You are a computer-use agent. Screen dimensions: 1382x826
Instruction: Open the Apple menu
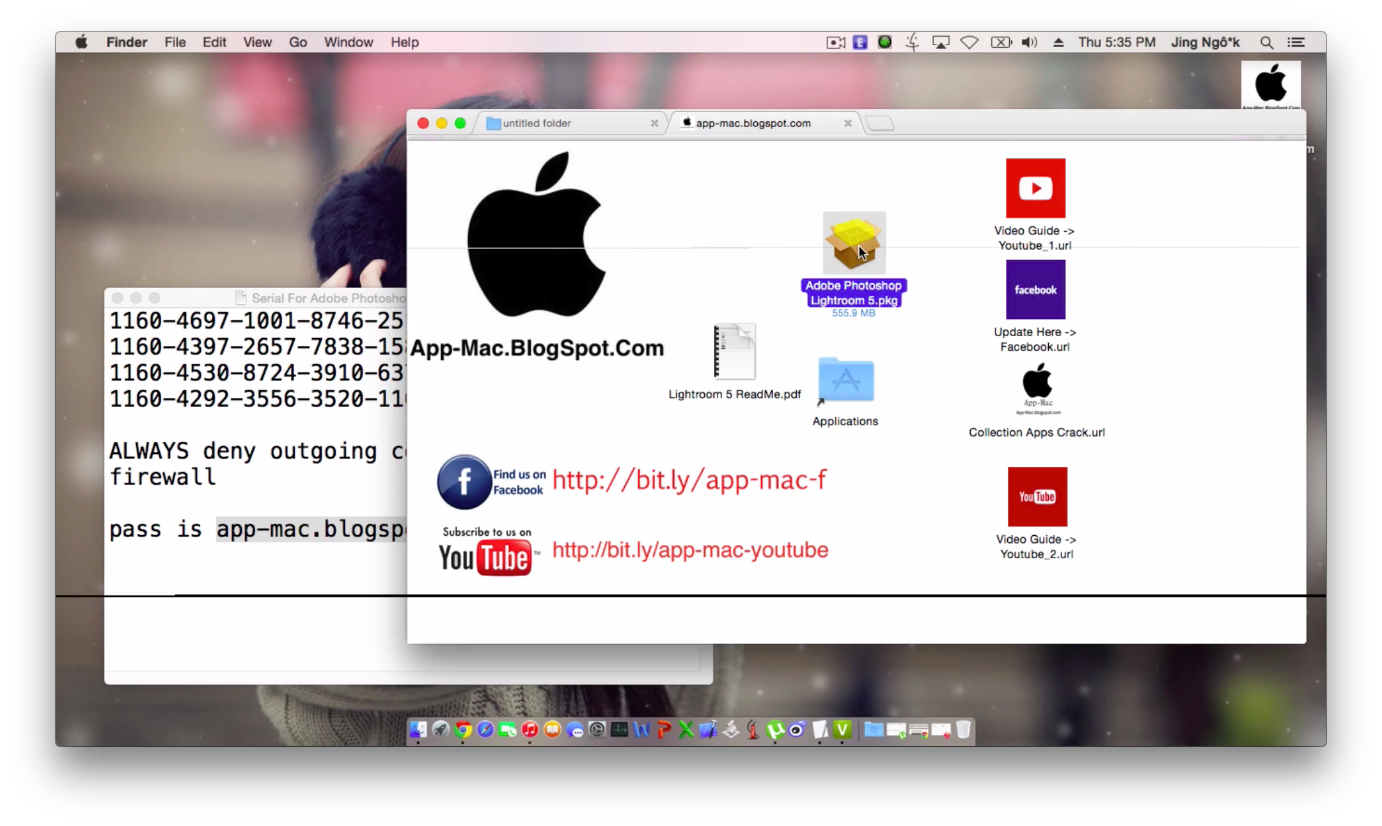pos(82,42)
